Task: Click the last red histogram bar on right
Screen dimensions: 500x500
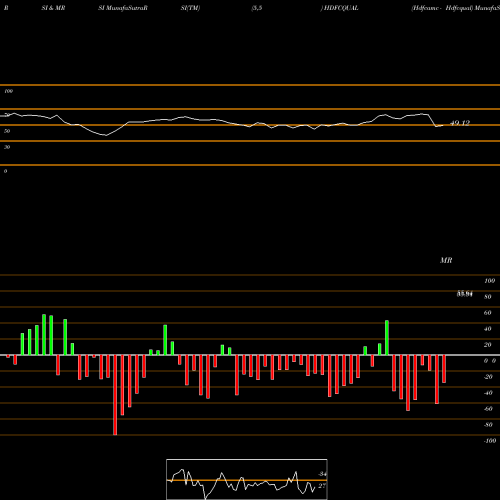Action: [444, 369]
